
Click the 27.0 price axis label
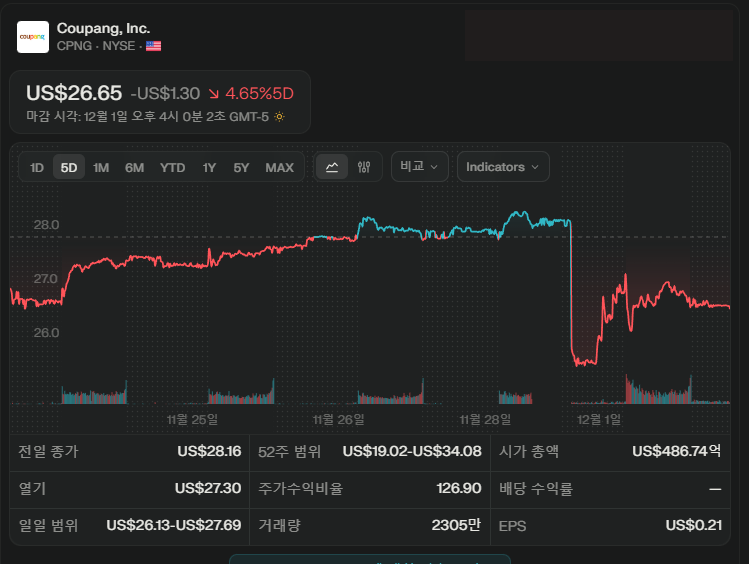45,279
